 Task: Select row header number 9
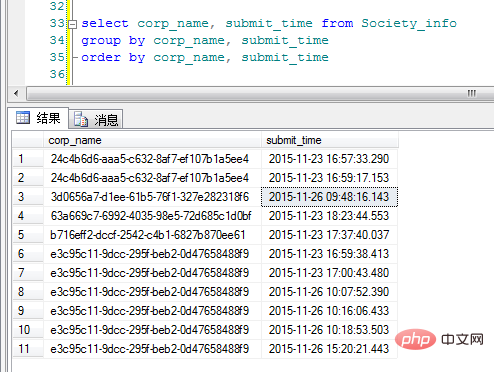28,311
